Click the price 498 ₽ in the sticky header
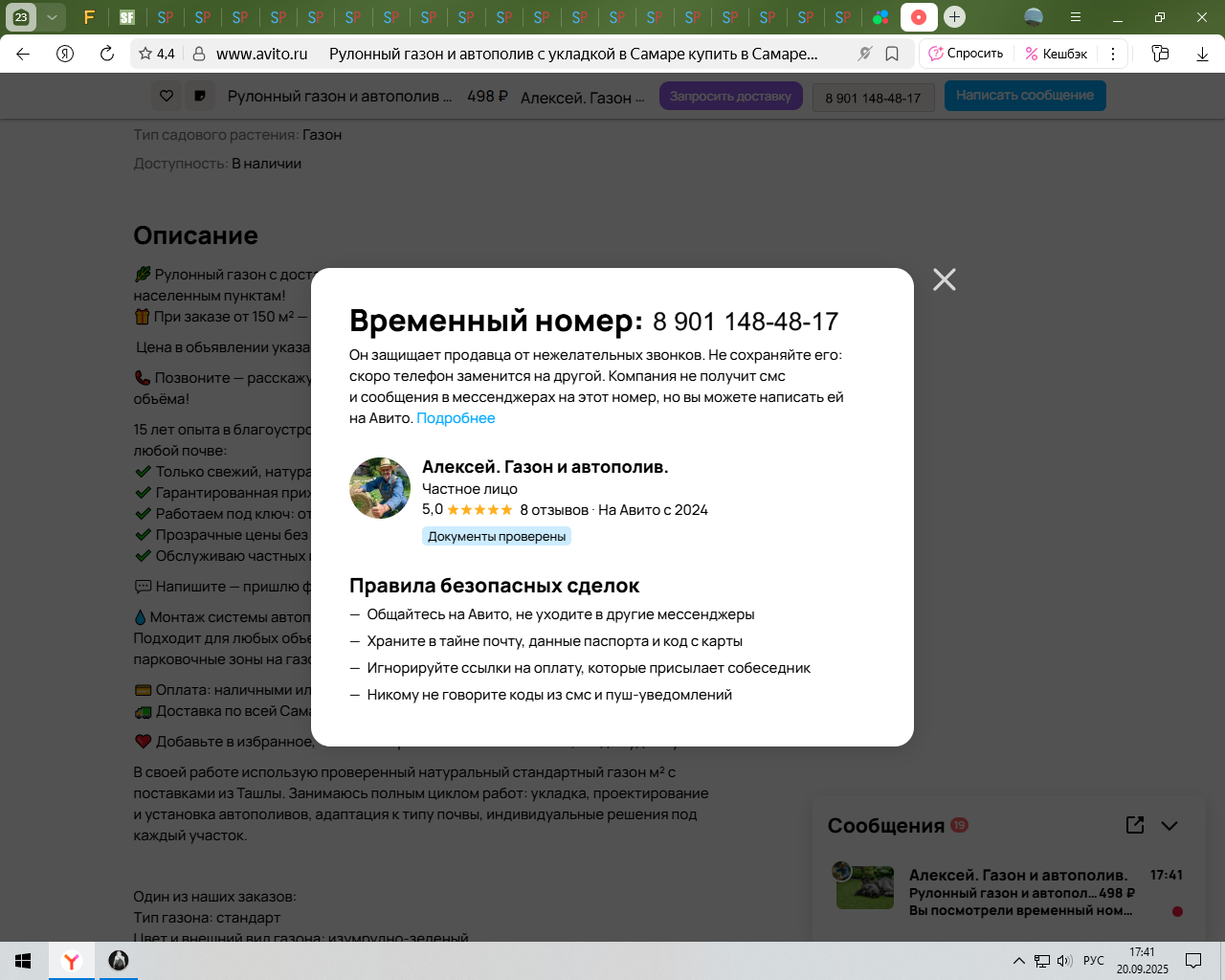Image resolution: width=1225 pixels, height=980 pixels. pos(487,96)
